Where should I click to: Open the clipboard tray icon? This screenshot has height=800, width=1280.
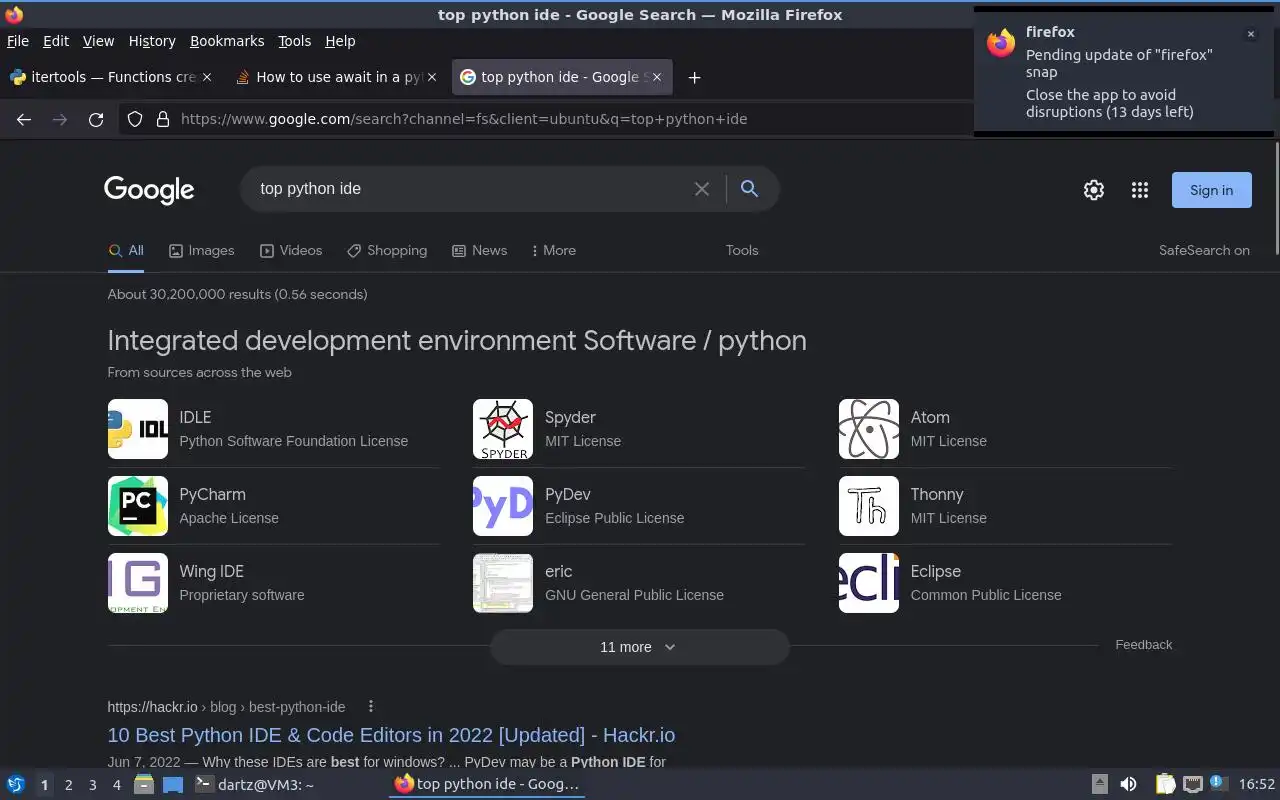tap(1166, 784)
